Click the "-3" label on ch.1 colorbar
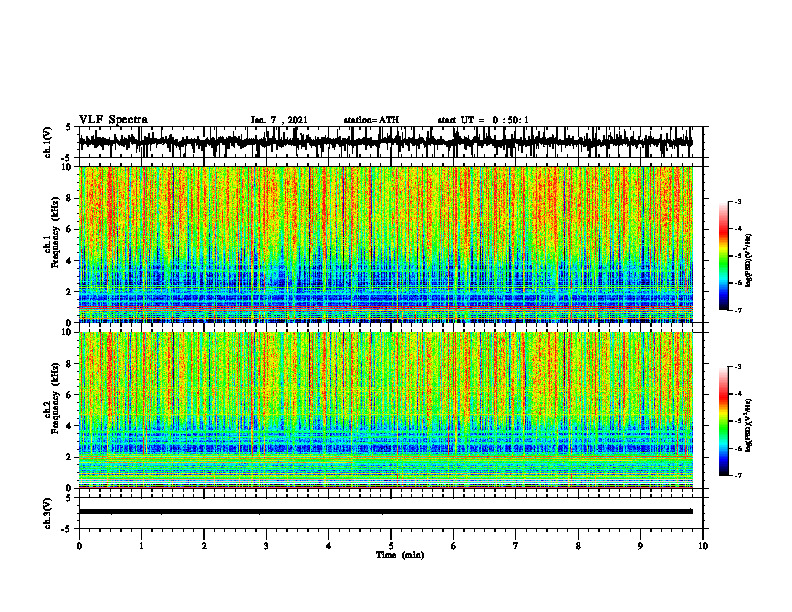This screenshot has height=612, width=792. pos(738,201)
